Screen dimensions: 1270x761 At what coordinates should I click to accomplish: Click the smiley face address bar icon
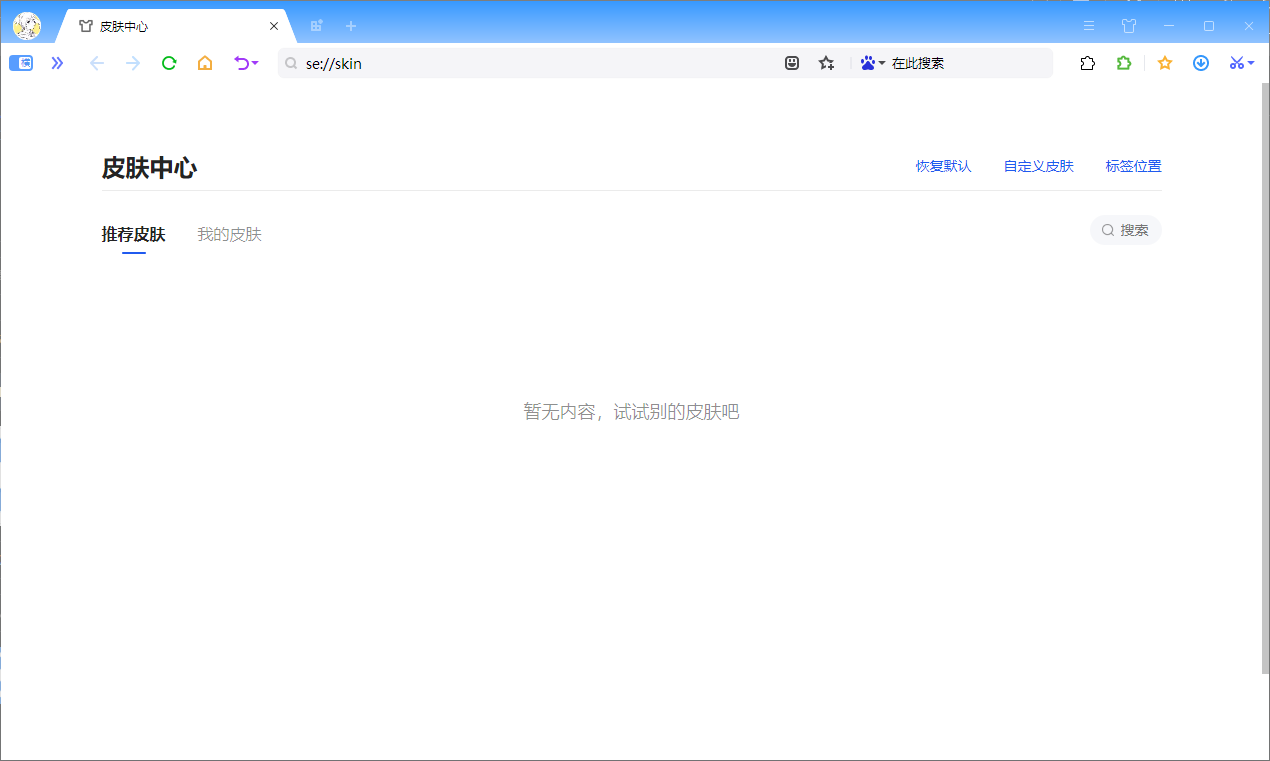(792, 63)
